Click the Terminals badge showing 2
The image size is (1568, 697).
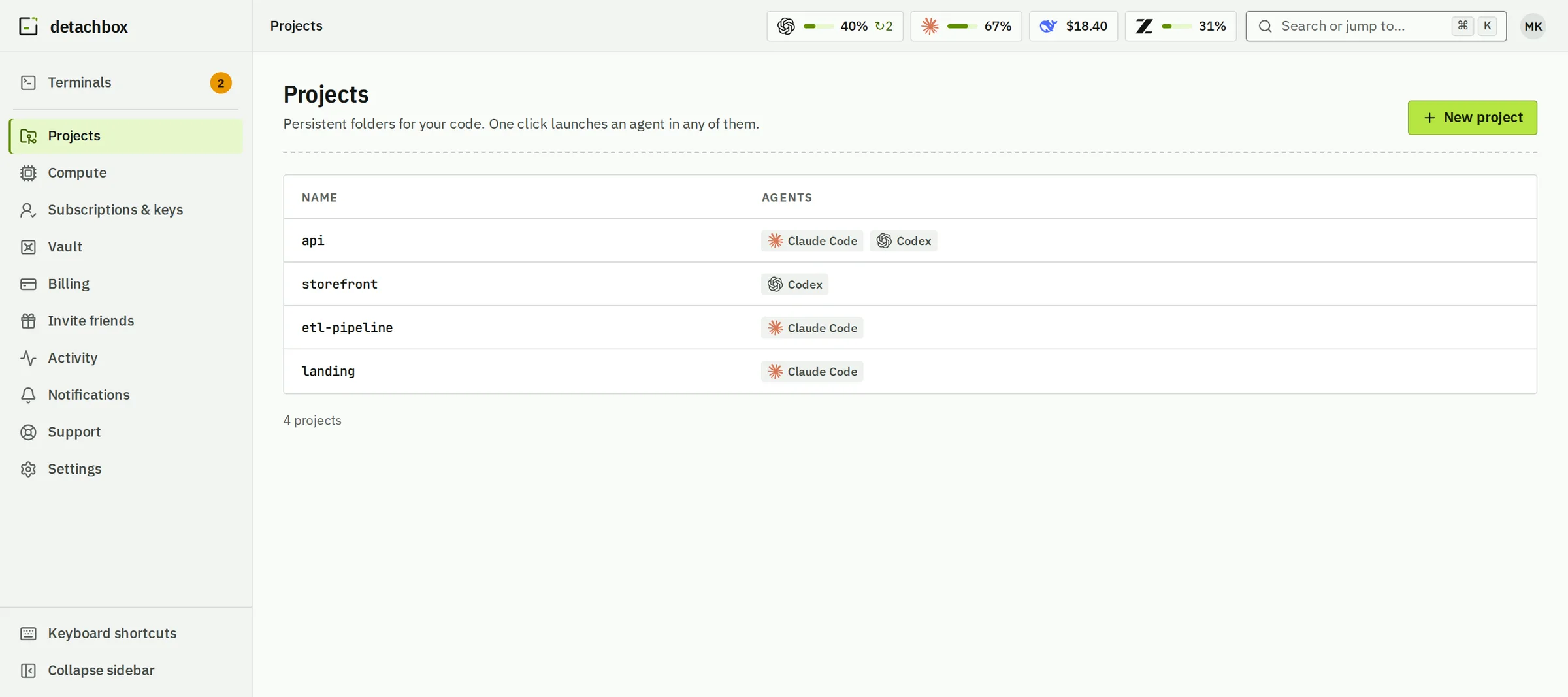(x=221, y=83)
